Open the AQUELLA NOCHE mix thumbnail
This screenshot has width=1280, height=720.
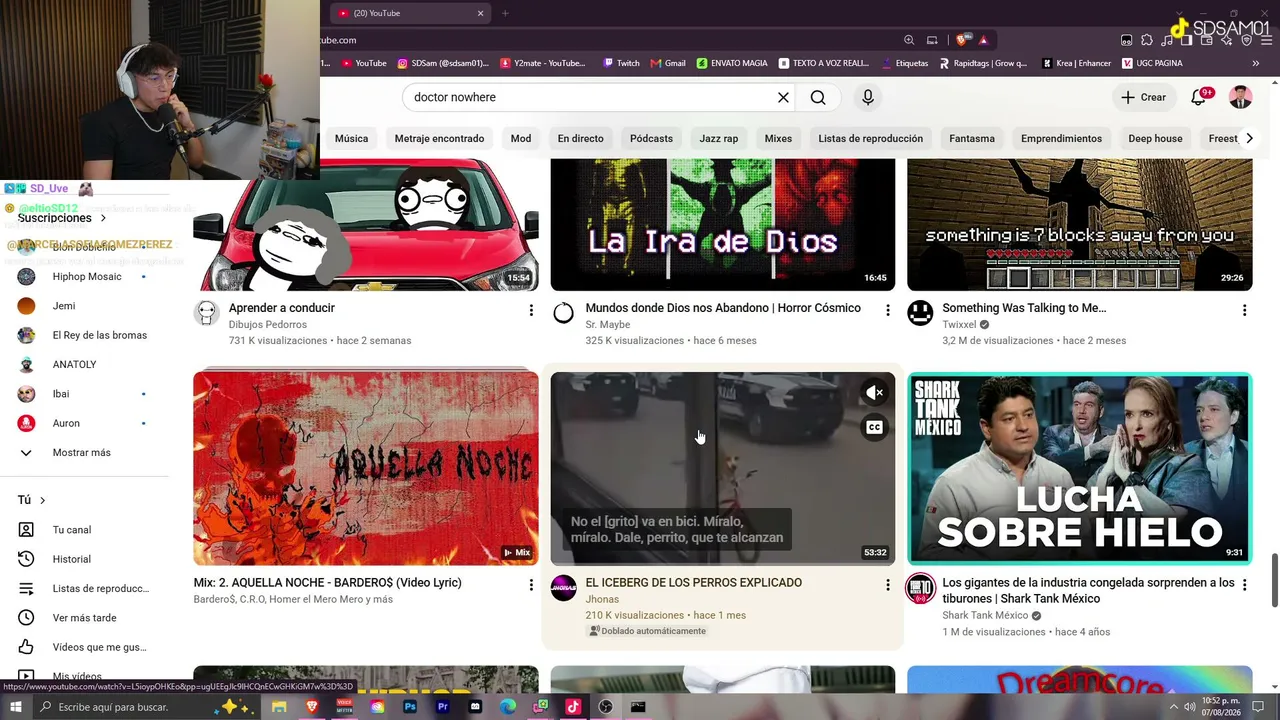[x=366, y=469]
